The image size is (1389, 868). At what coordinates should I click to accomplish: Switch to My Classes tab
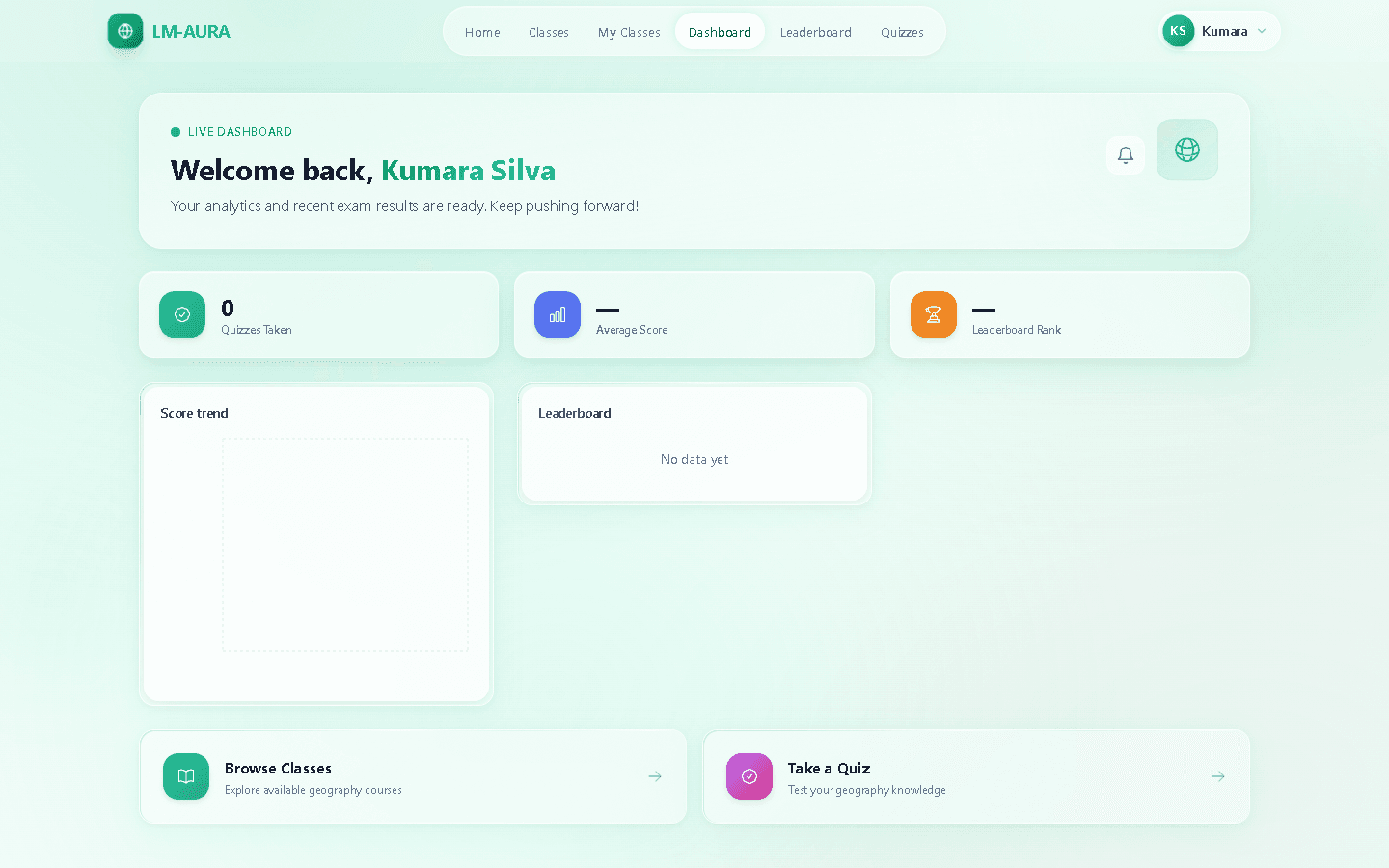coord(629,32)
